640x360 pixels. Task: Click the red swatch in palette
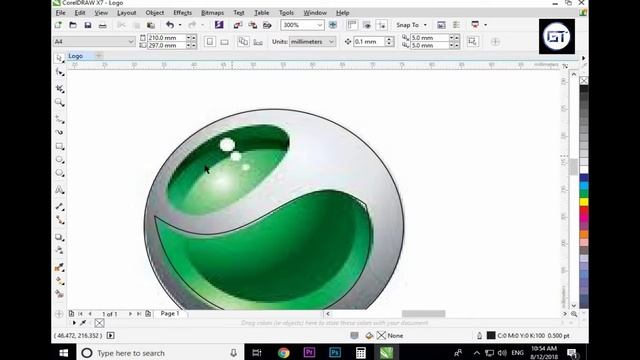point(584,210)
